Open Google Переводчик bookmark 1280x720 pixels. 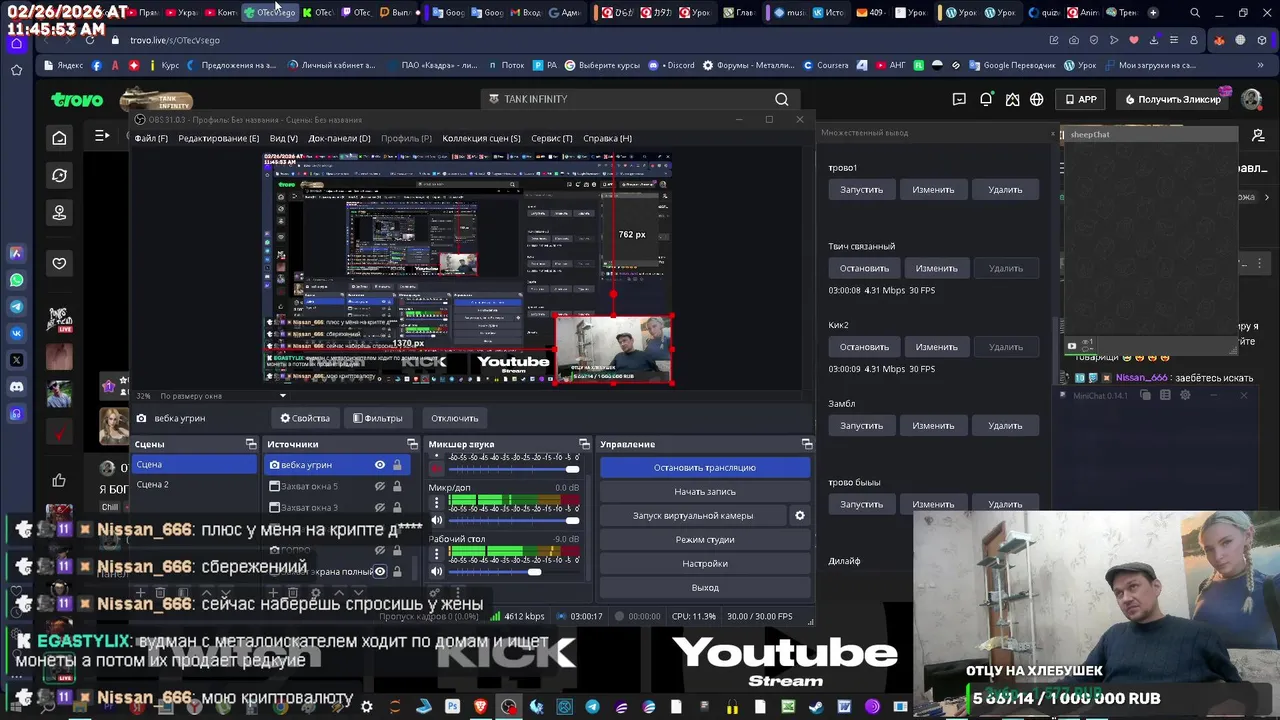(1012, 65)
